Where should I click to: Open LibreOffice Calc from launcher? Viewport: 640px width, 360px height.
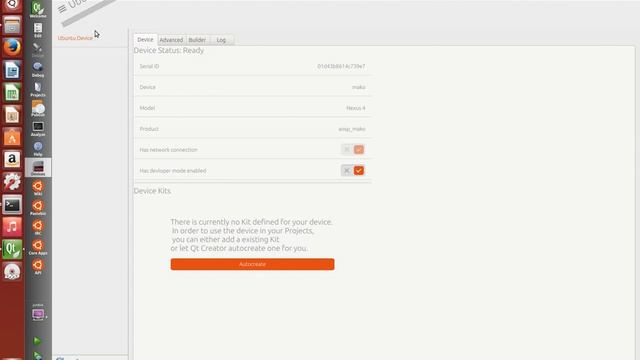[x=12, y=93]
